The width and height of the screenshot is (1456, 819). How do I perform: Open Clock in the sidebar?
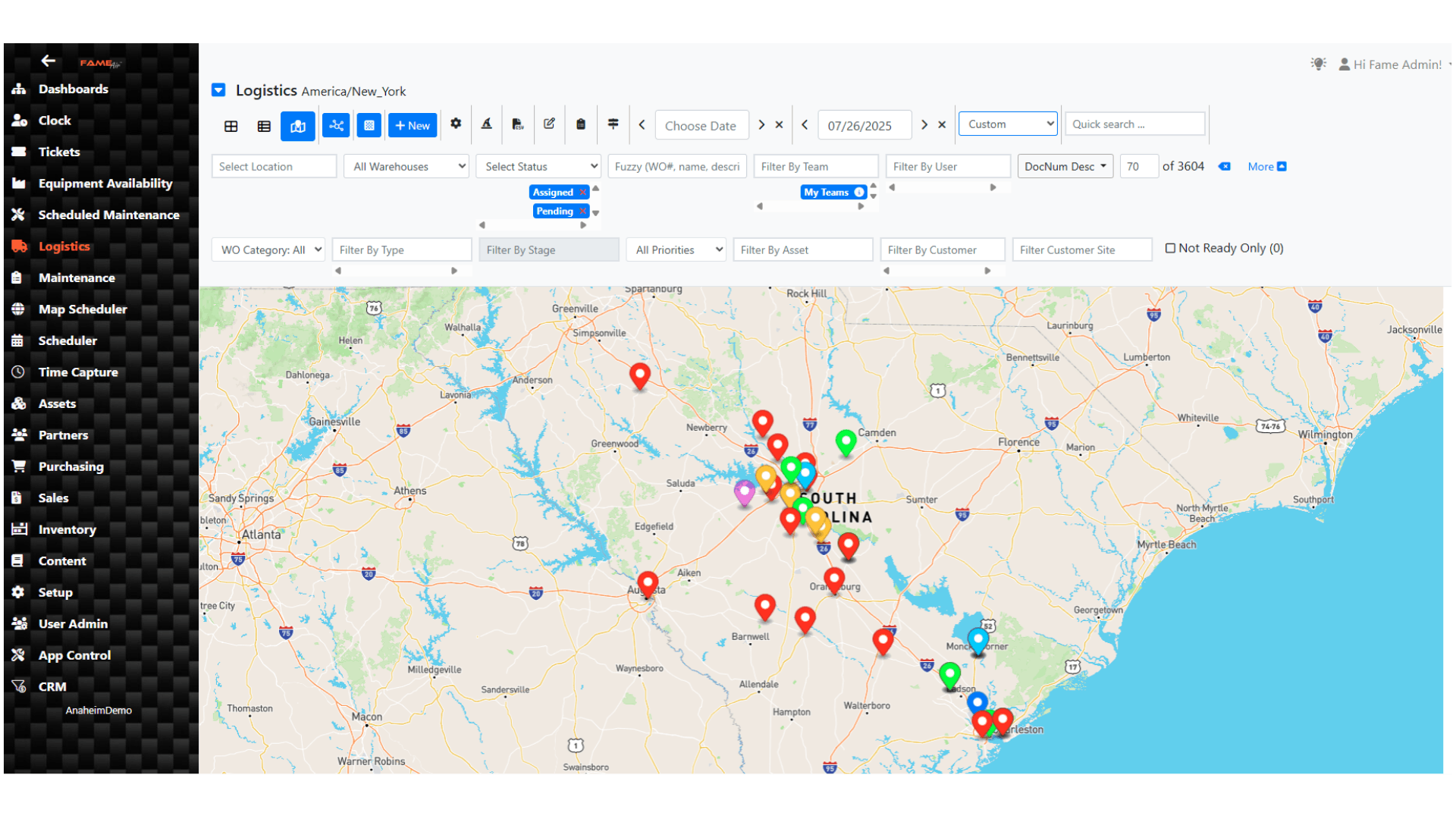(55, 121)
